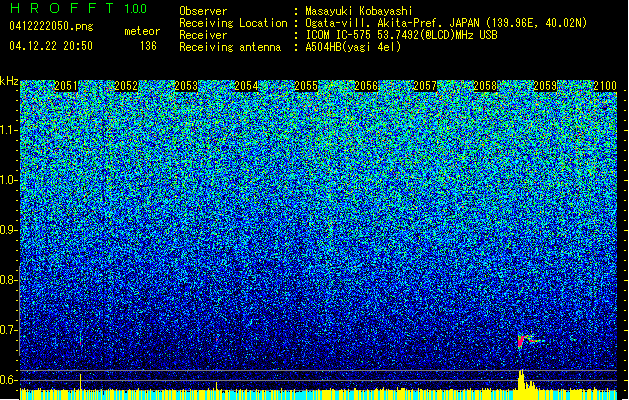629x400 pixels.
Task: Click the 2059 time marker
Action: (545, 86)
